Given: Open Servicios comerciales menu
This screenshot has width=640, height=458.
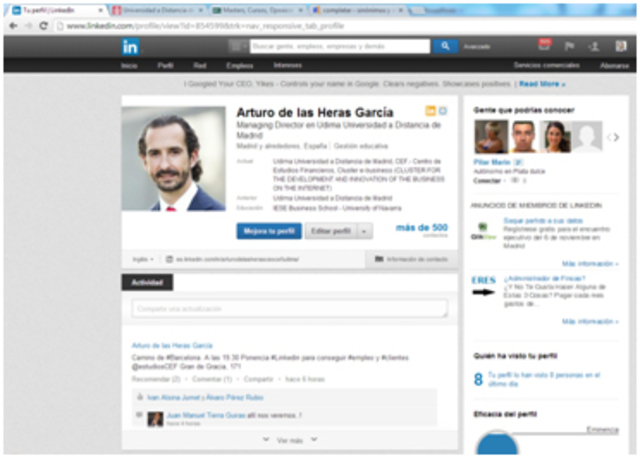Looking at the screenshot, I should click(x=546, y=65).
